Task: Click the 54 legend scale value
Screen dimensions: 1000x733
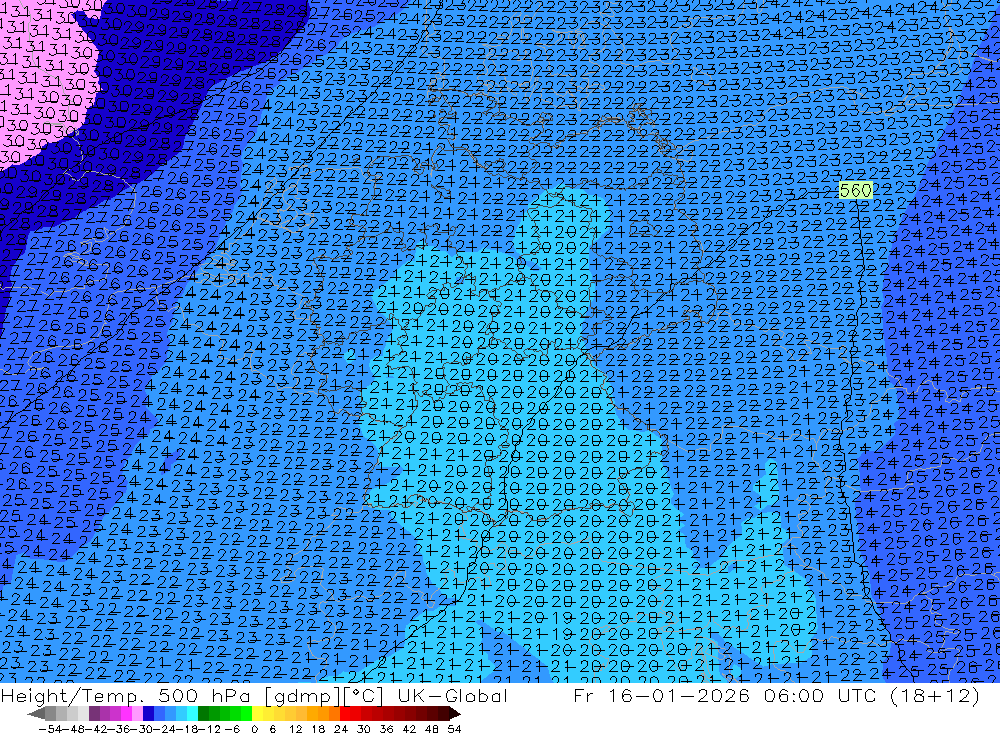Action: click(454, 729)
